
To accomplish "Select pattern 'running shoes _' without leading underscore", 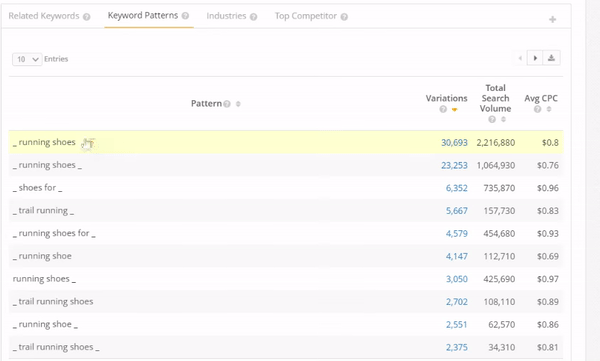I will pyautogui.click(x=44, y=279).
